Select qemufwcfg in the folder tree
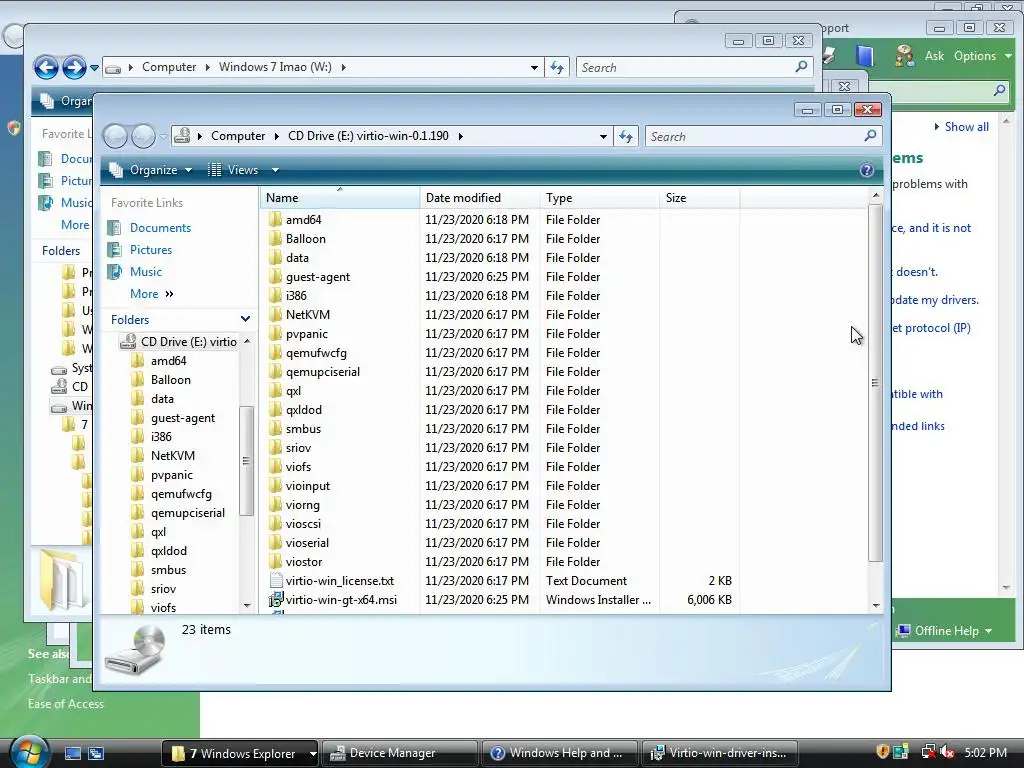This screenshot has width=1024, height=768. 181,494
